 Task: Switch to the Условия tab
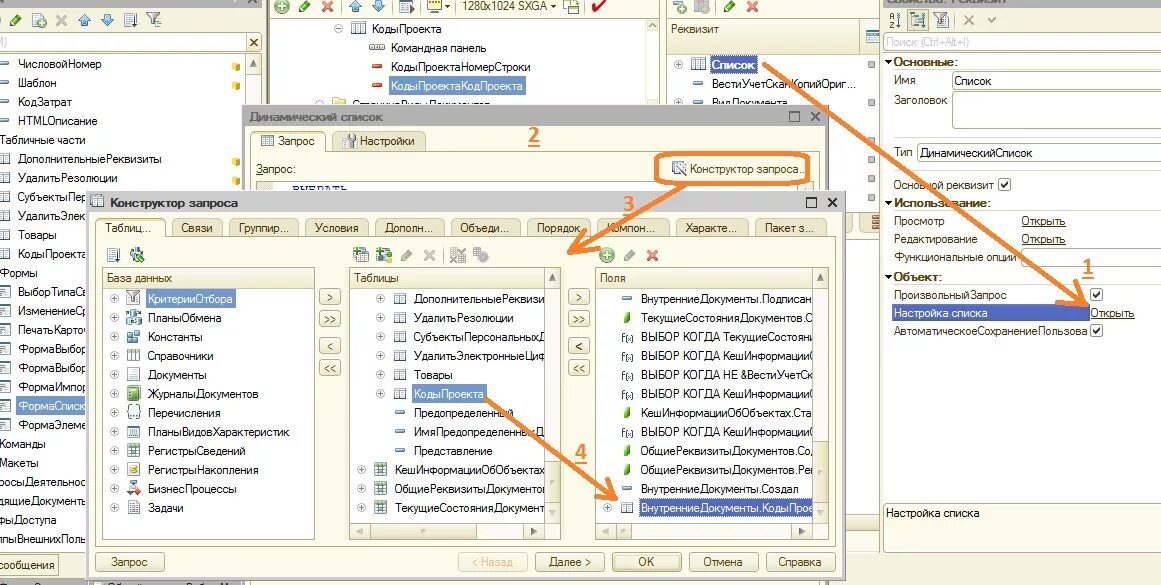[336, 228]
